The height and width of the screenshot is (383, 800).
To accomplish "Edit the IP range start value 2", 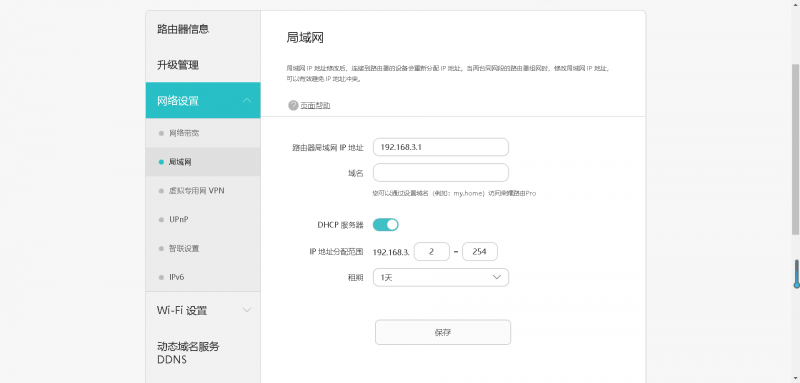I will point(432,251).
